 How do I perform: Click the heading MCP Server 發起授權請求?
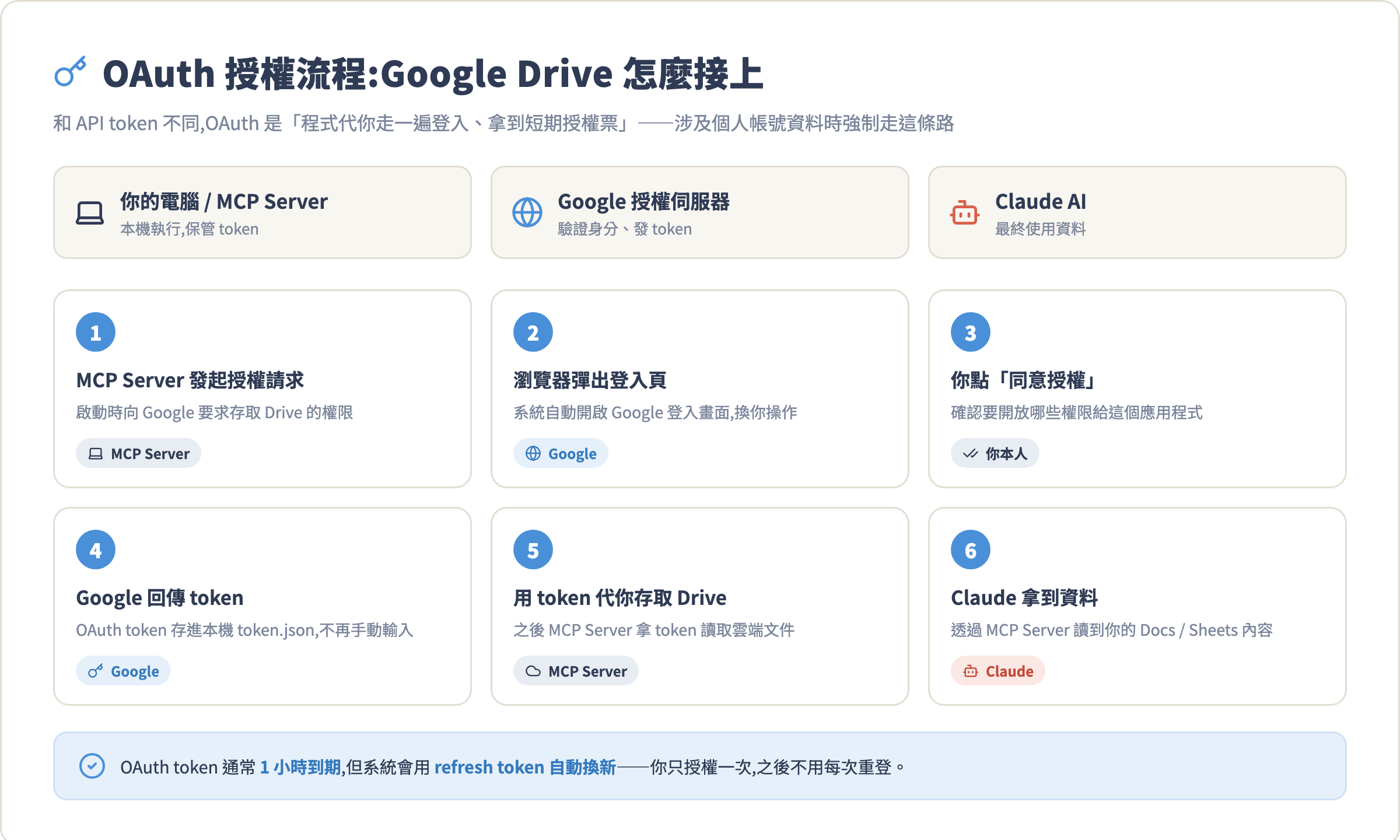point(190,380)
